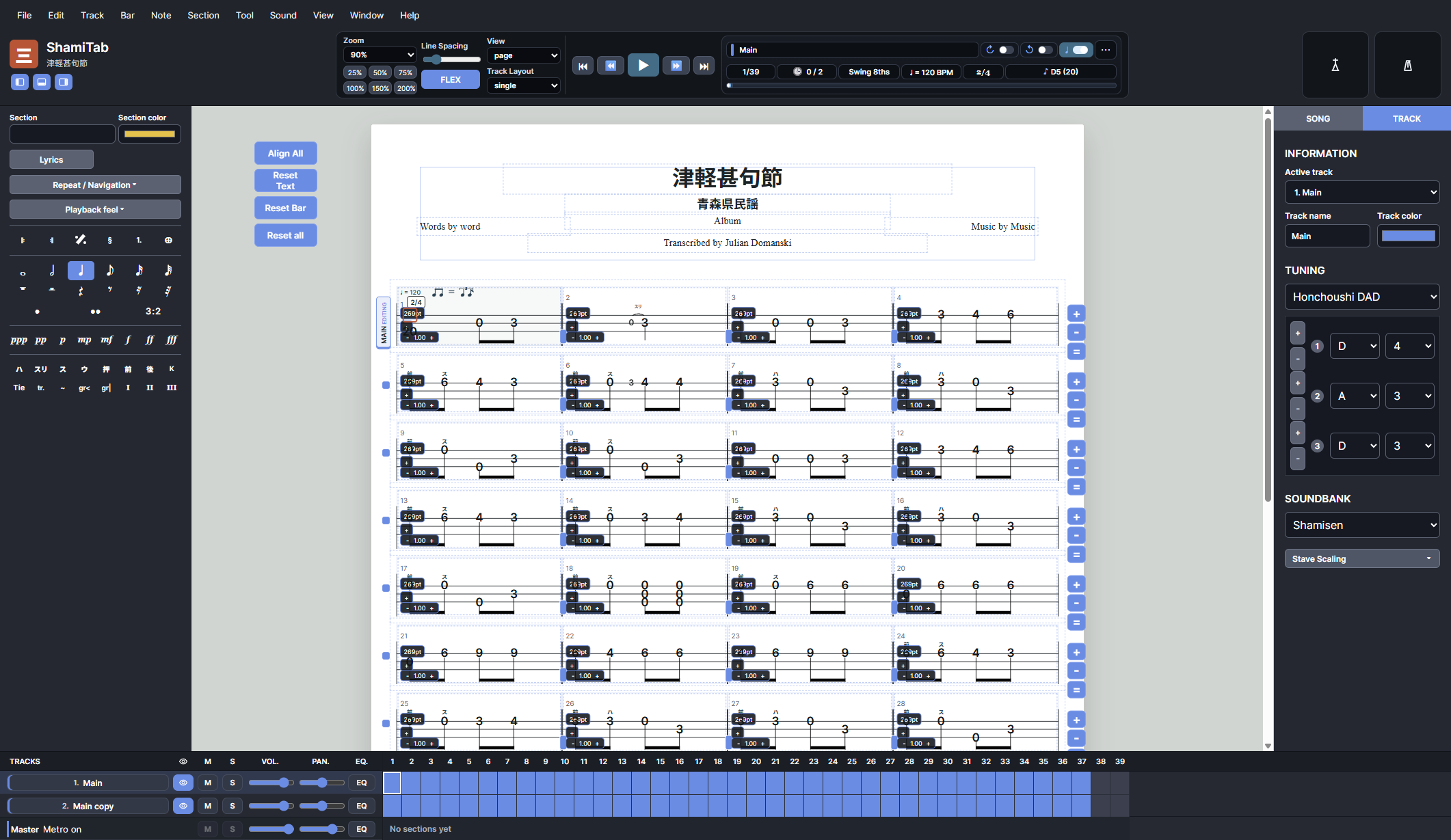Apply the mezzo-forte (mf) dynamic
The image size is (1451, 840).
pos(106,340)
